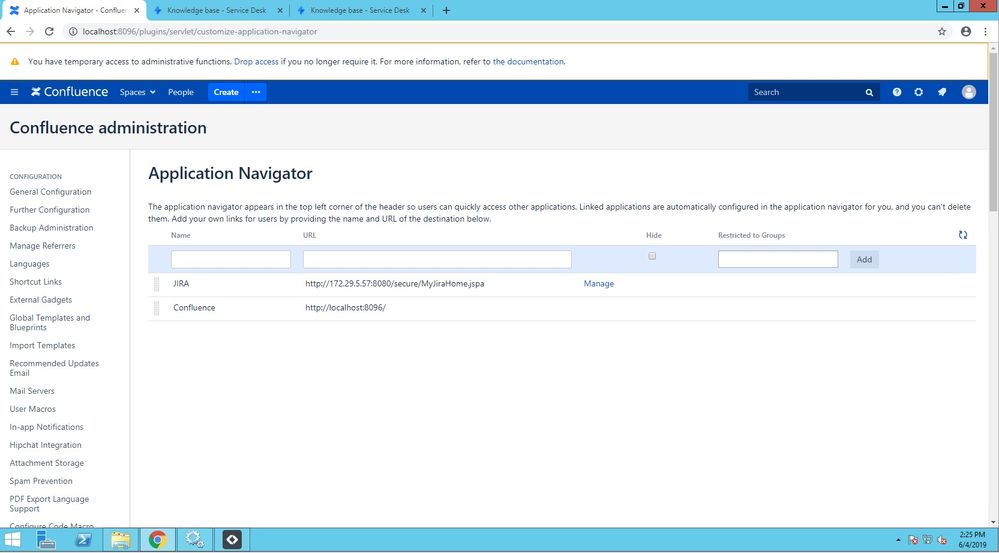The height and width of the screenshot is (553, 999).
Task: Click the Name input field
Action: pos(231,259)
